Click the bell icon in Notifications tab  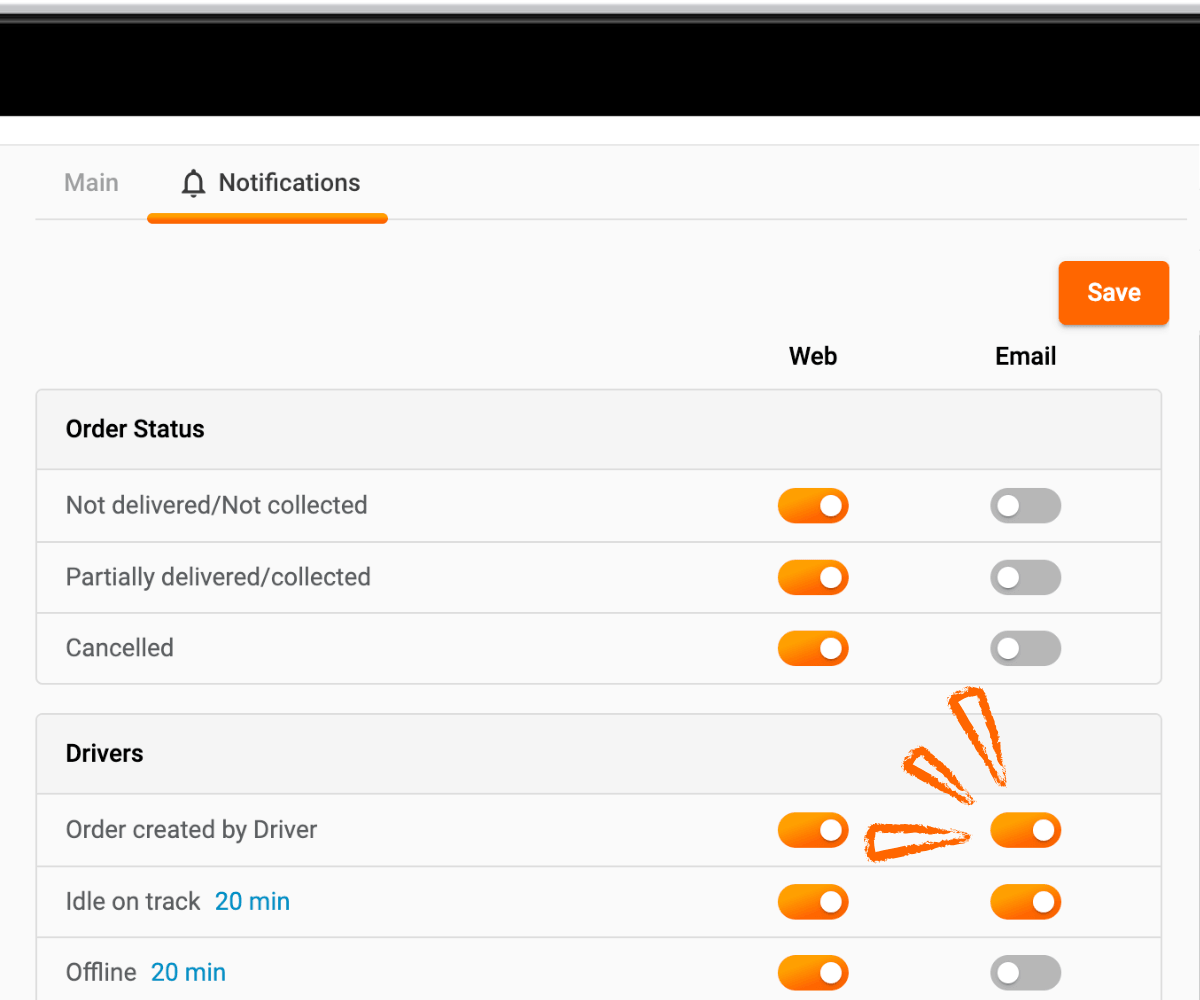point(193,184)
